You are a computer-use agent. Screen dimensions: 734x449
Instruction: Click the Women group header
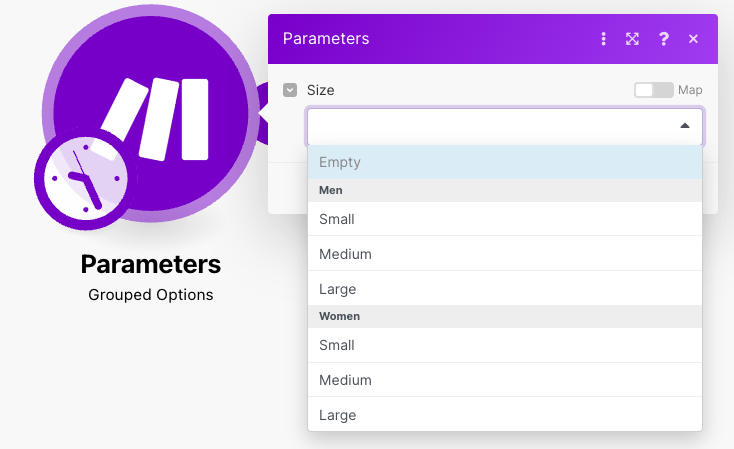coord(505,317)
